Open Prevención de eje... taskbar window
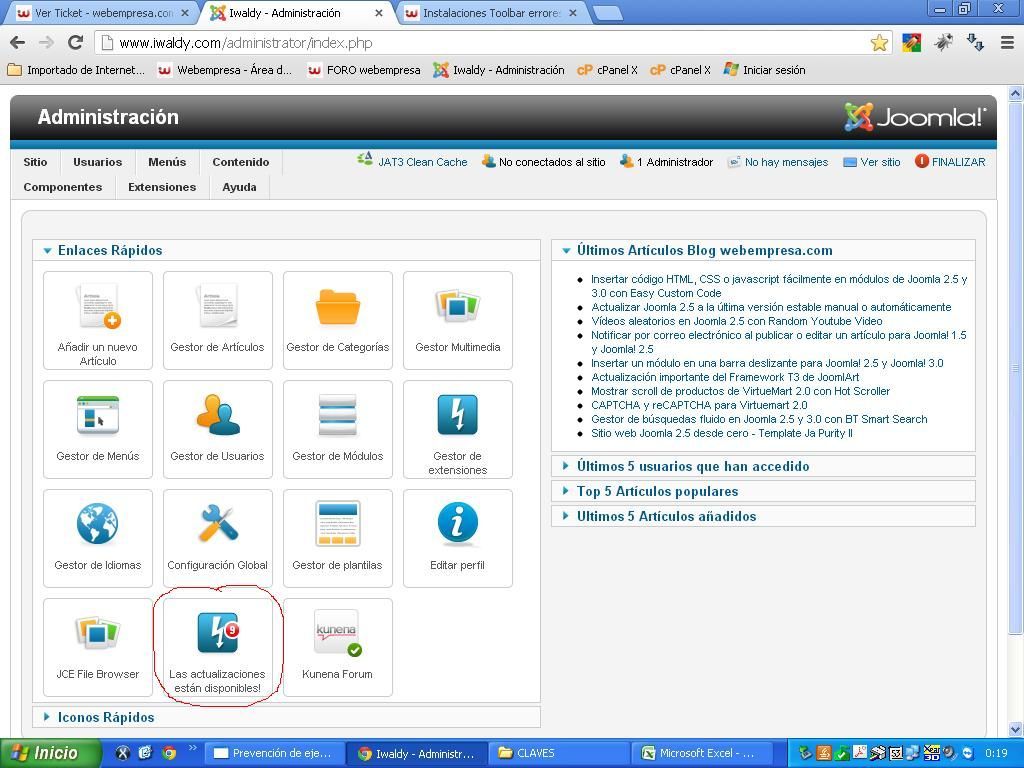The height and width of the screenshot is (768, 1024). [x=275, y=753]
